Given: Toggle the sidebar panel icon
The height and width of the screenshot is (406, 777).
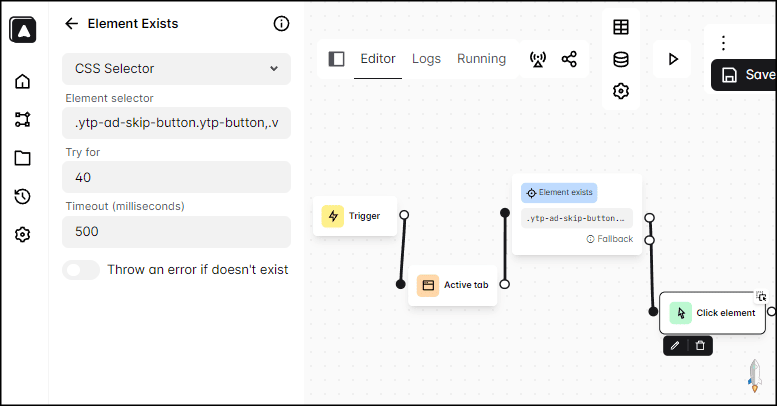Looking at the screenshot, I should 337,59.
